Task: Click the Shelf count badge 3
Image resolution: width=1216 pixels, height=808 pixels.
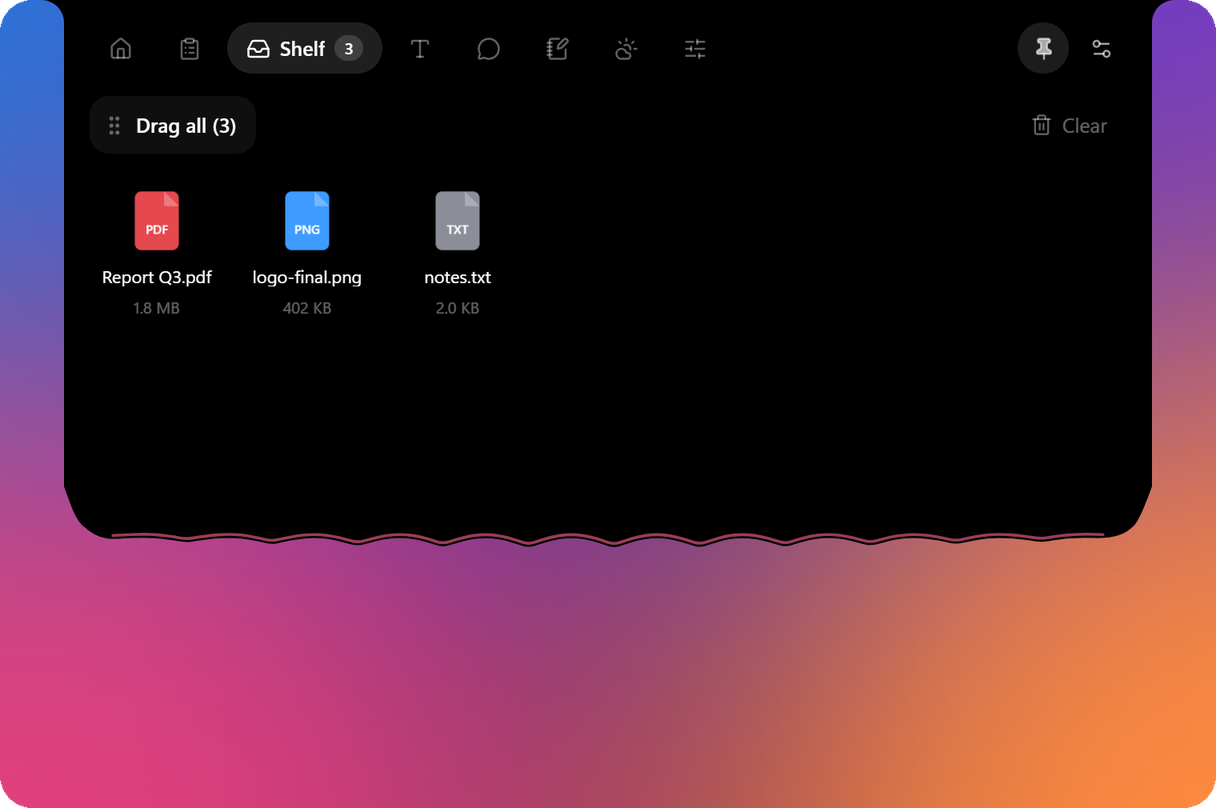Action: pos(348,49)
